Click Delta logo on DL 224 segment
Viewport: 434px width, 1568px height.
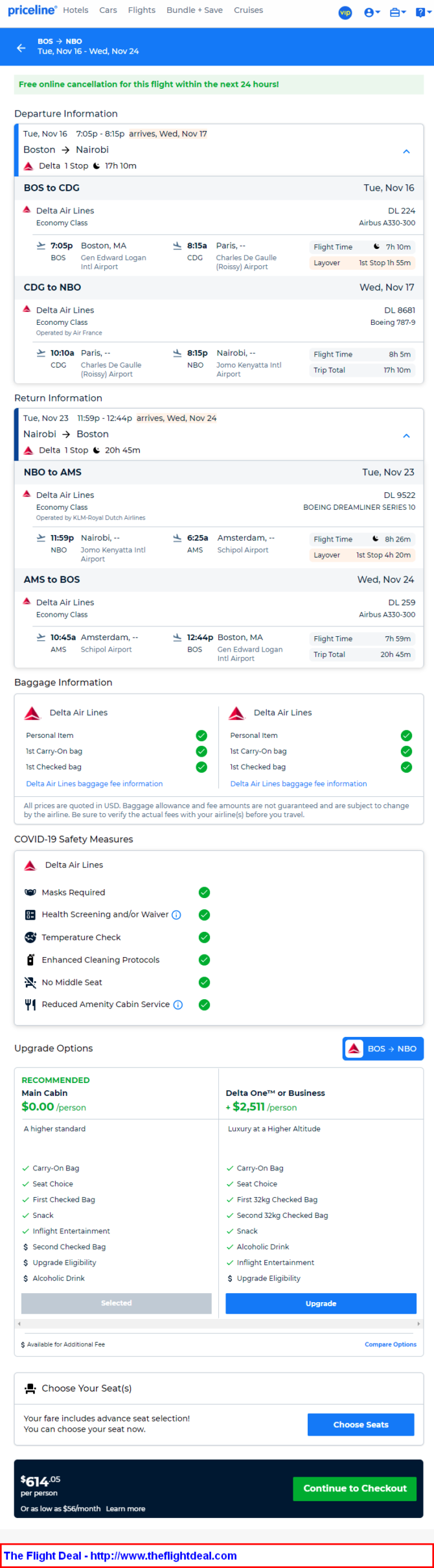pos(27,209)
